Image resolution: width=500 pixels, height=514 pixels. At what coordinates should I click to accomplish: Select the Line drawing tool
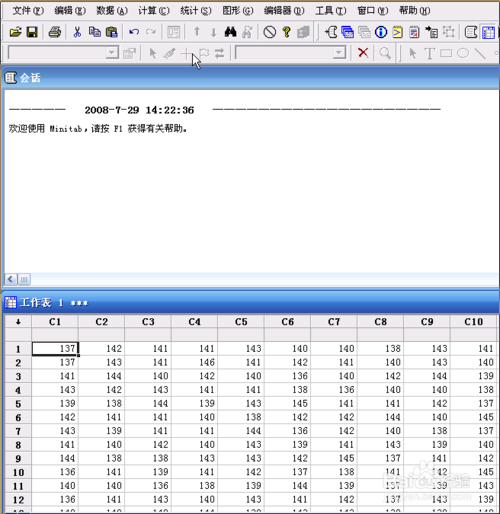pyautogui.click(x=480, y=53)
